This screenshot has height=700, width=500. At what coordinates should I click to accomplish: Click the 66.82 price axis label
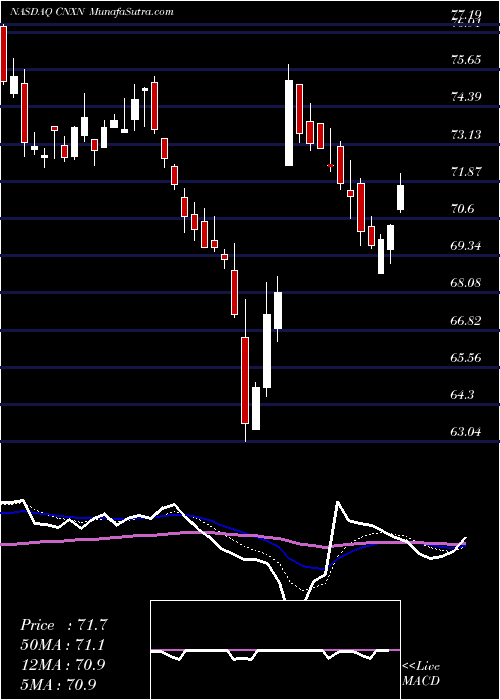tap(466, 320)
